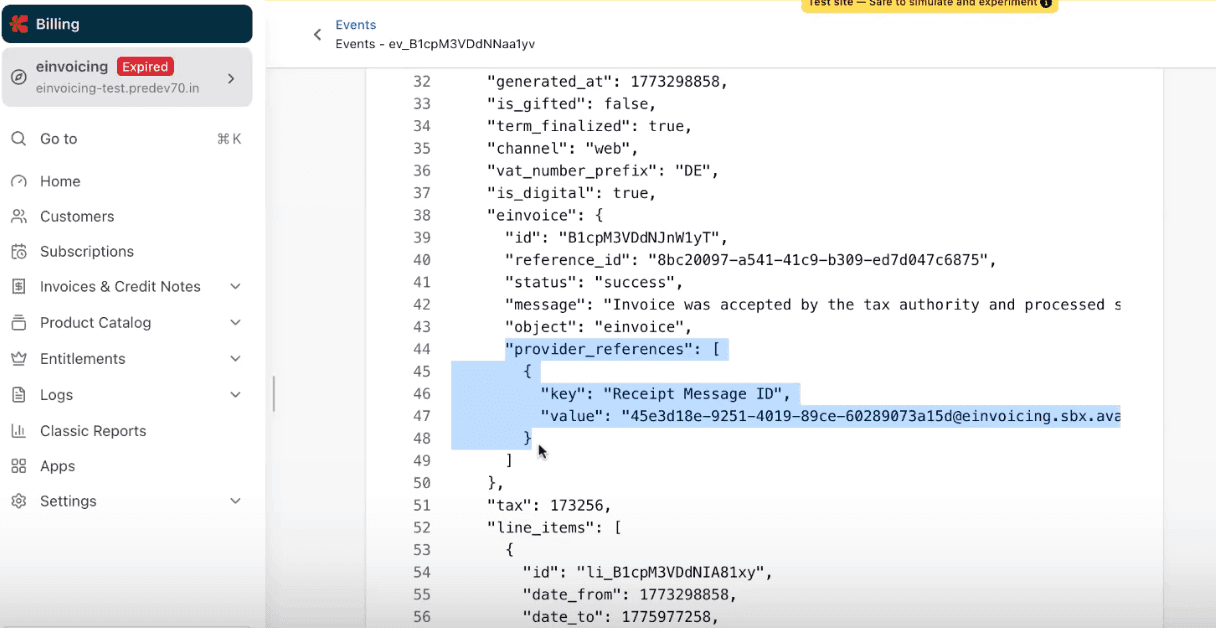Click the Chargebee Billing logo icon

tap(19, 24)
